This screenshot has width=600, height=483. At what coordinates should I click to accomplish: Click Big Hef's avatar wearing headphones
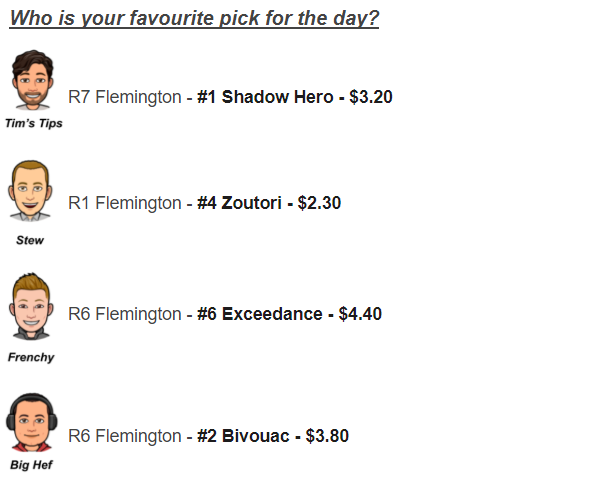[x=32, y=422]
